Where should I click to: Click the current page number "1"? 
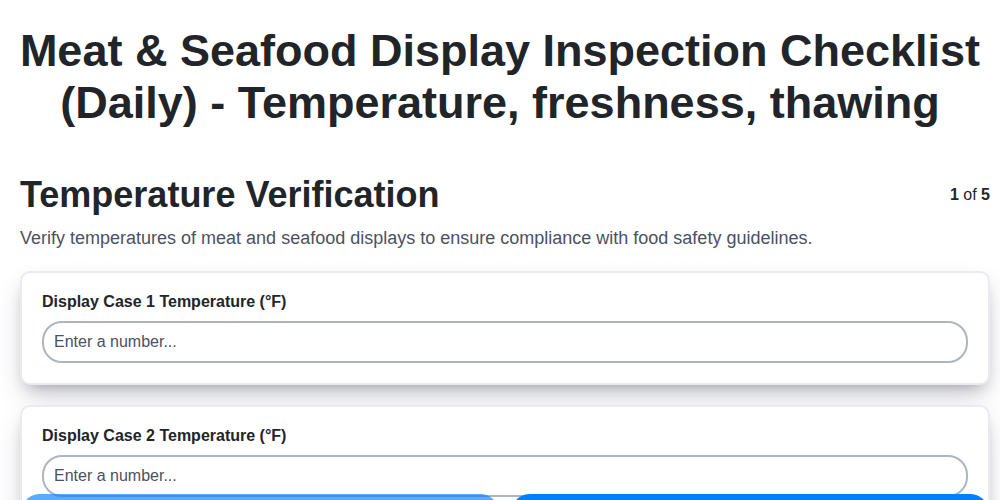(x=954, y=195)
